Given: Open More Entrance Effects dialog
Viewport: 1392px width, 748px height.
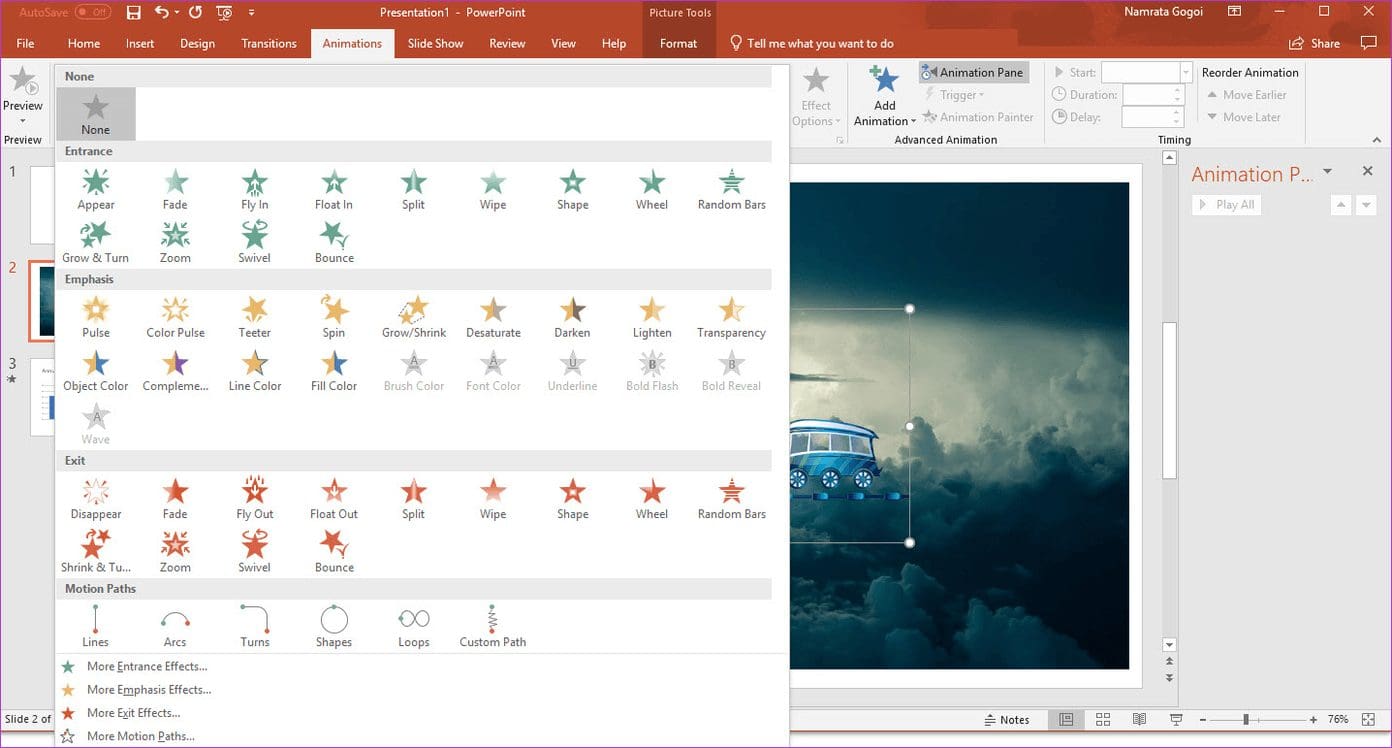Looking at the screenshot, I should [x=147, y=666].
